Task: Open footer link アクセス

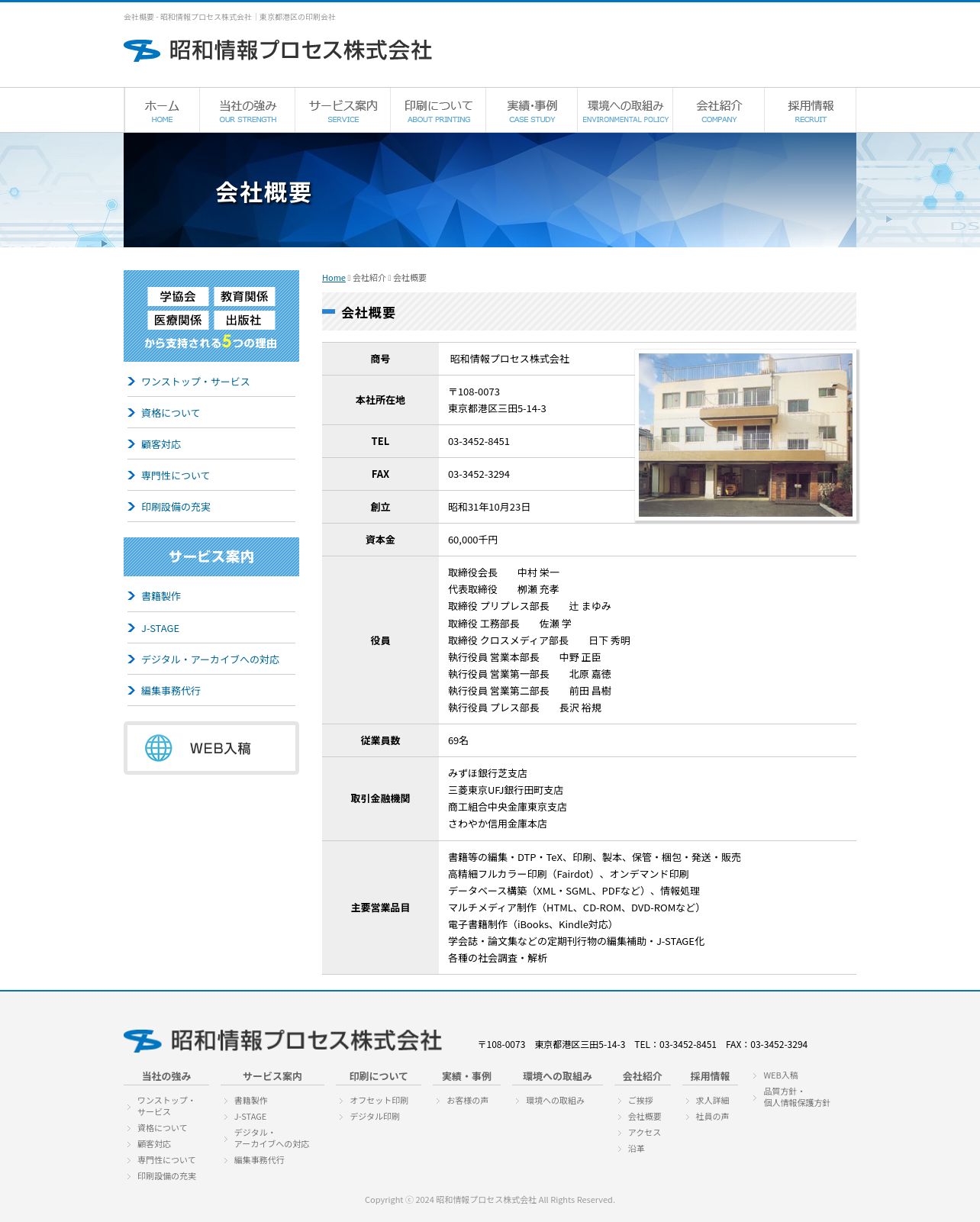Action: [644, 1133]
